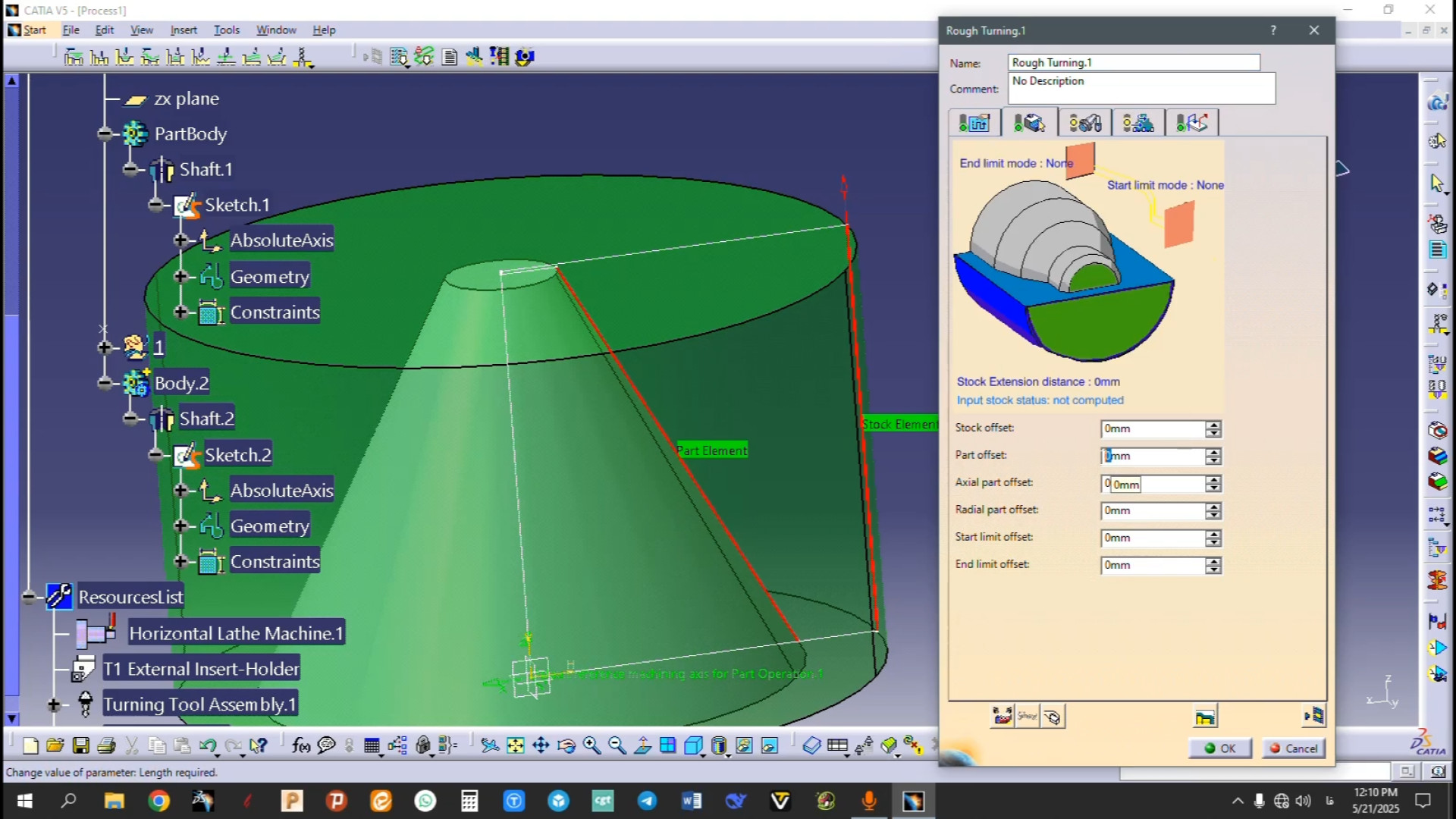Expand the Geometry node under Sketch.1
This screenshot has height=819, width=1456.
pos(180,277)
